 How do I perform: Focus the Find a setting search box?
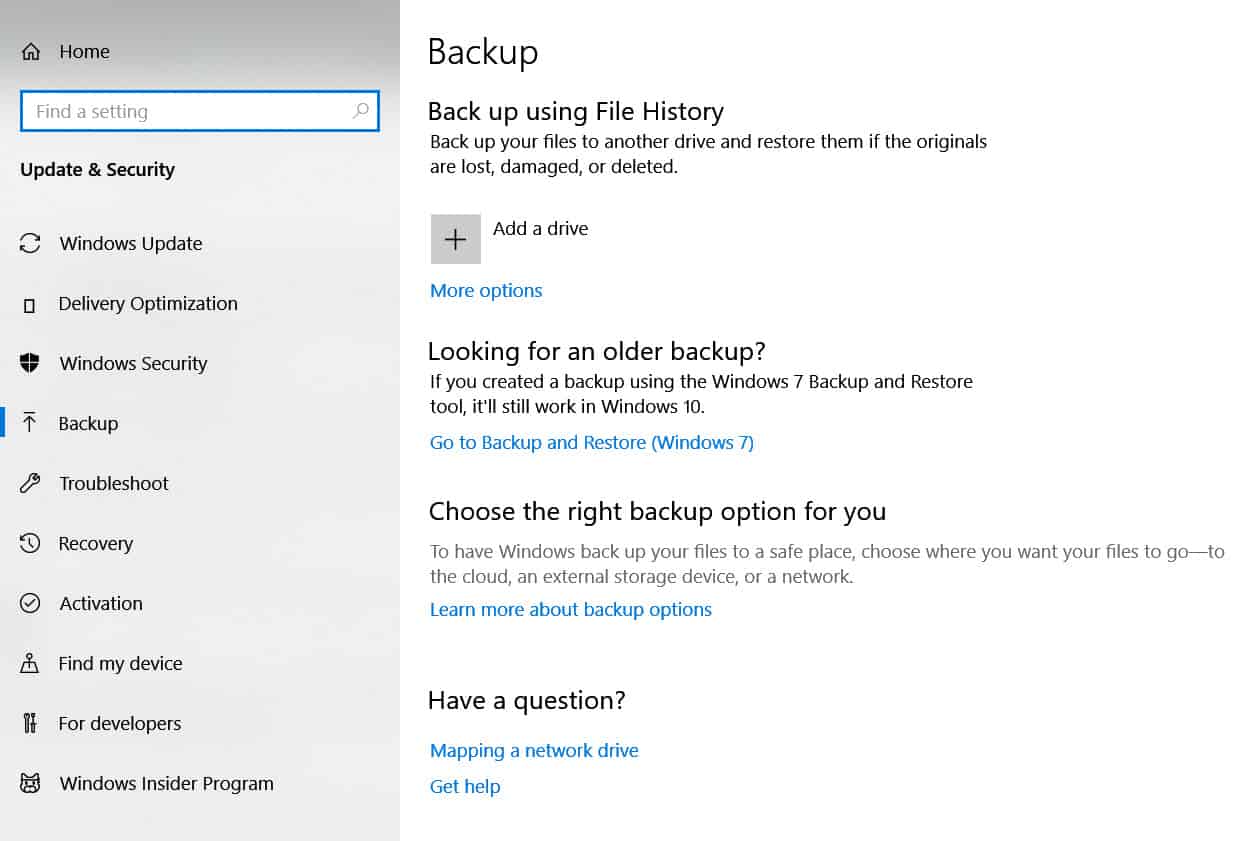tap(185, 112)
